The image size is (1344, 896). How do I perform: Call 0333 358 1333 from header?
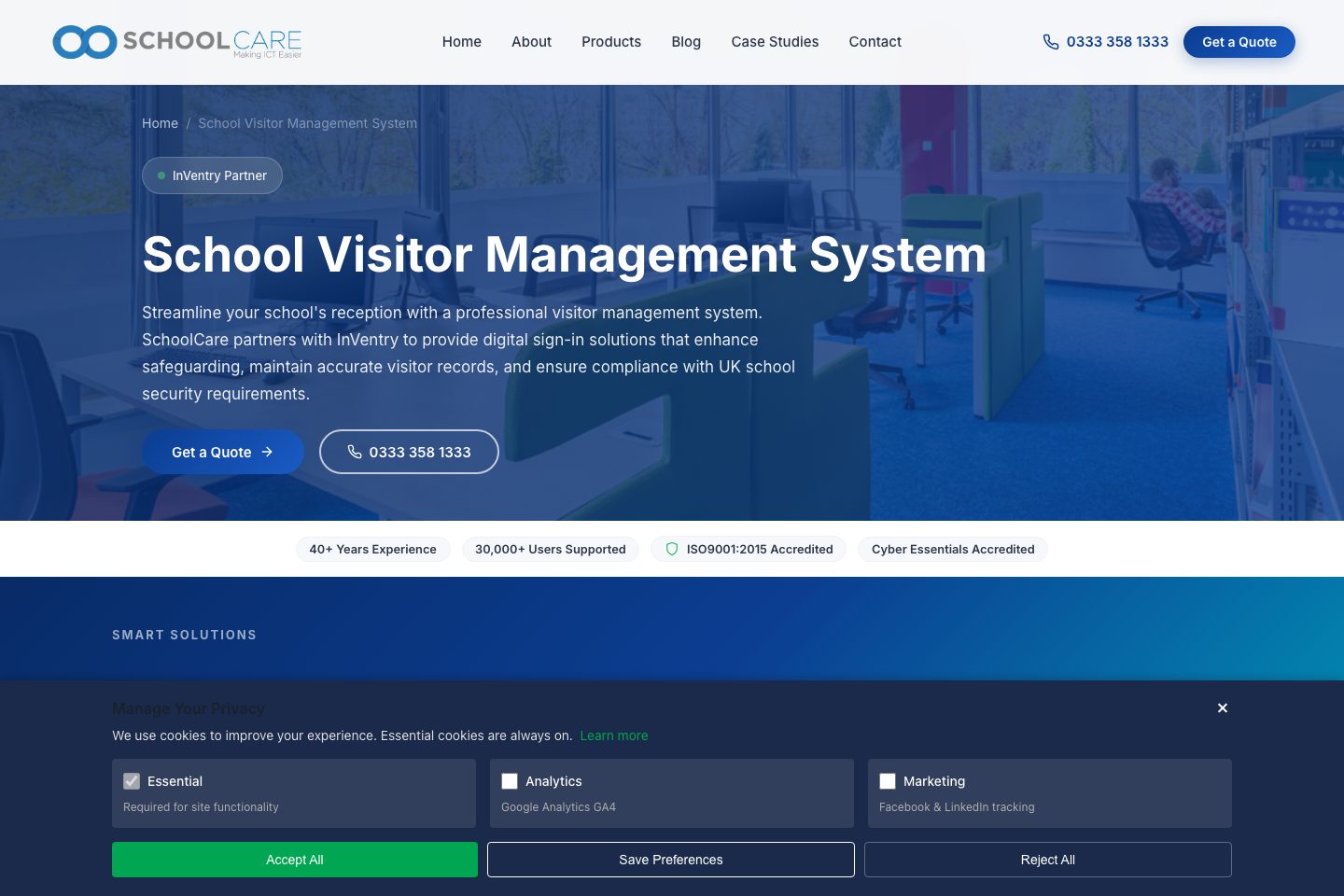(1106, 42)
